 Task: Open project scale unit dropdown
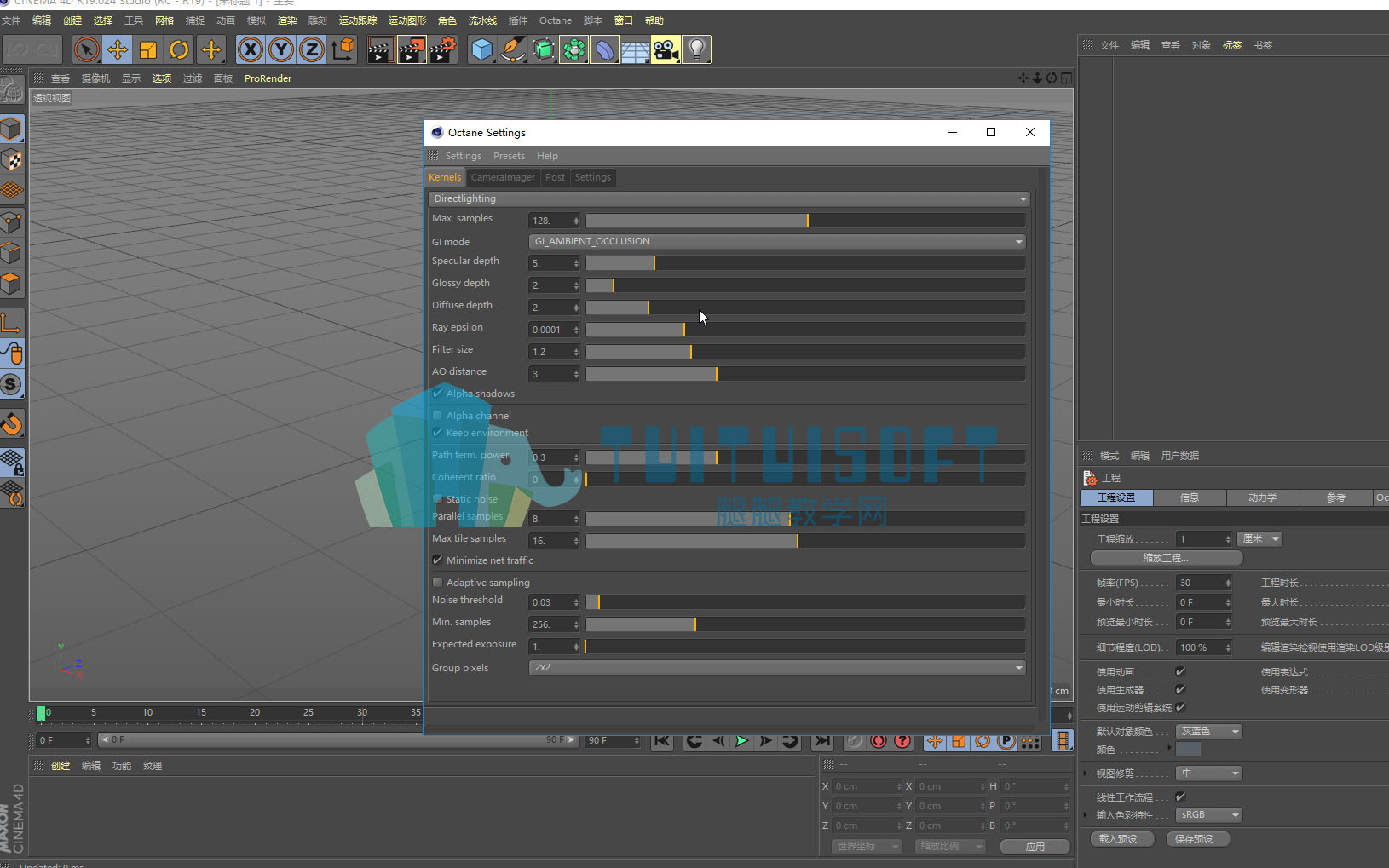click(1259, 539)
